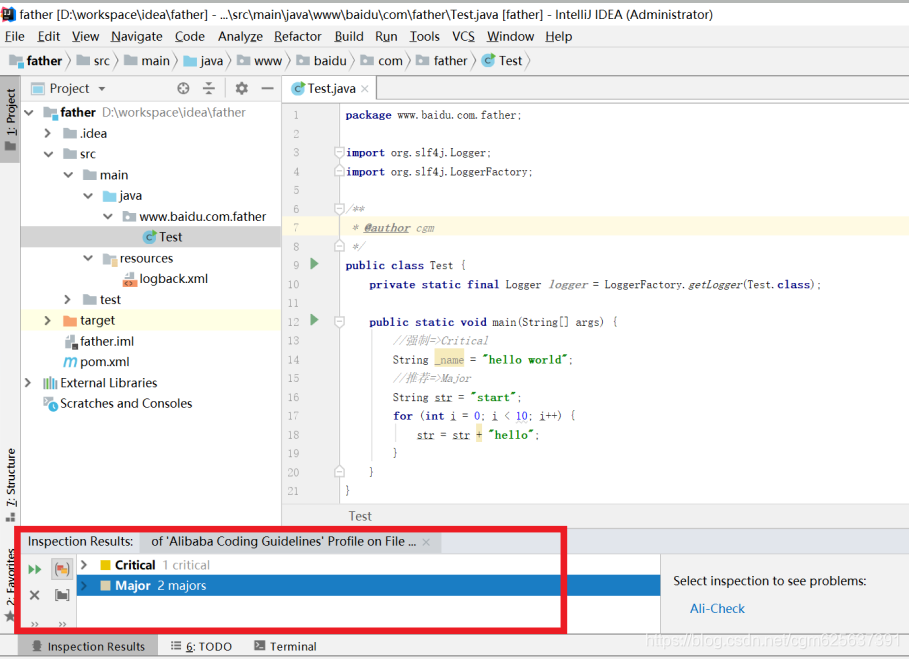This screenshot has width=909, height=659.
Task: Select Scratches and Consoles node
Action: tap(118, 403)
